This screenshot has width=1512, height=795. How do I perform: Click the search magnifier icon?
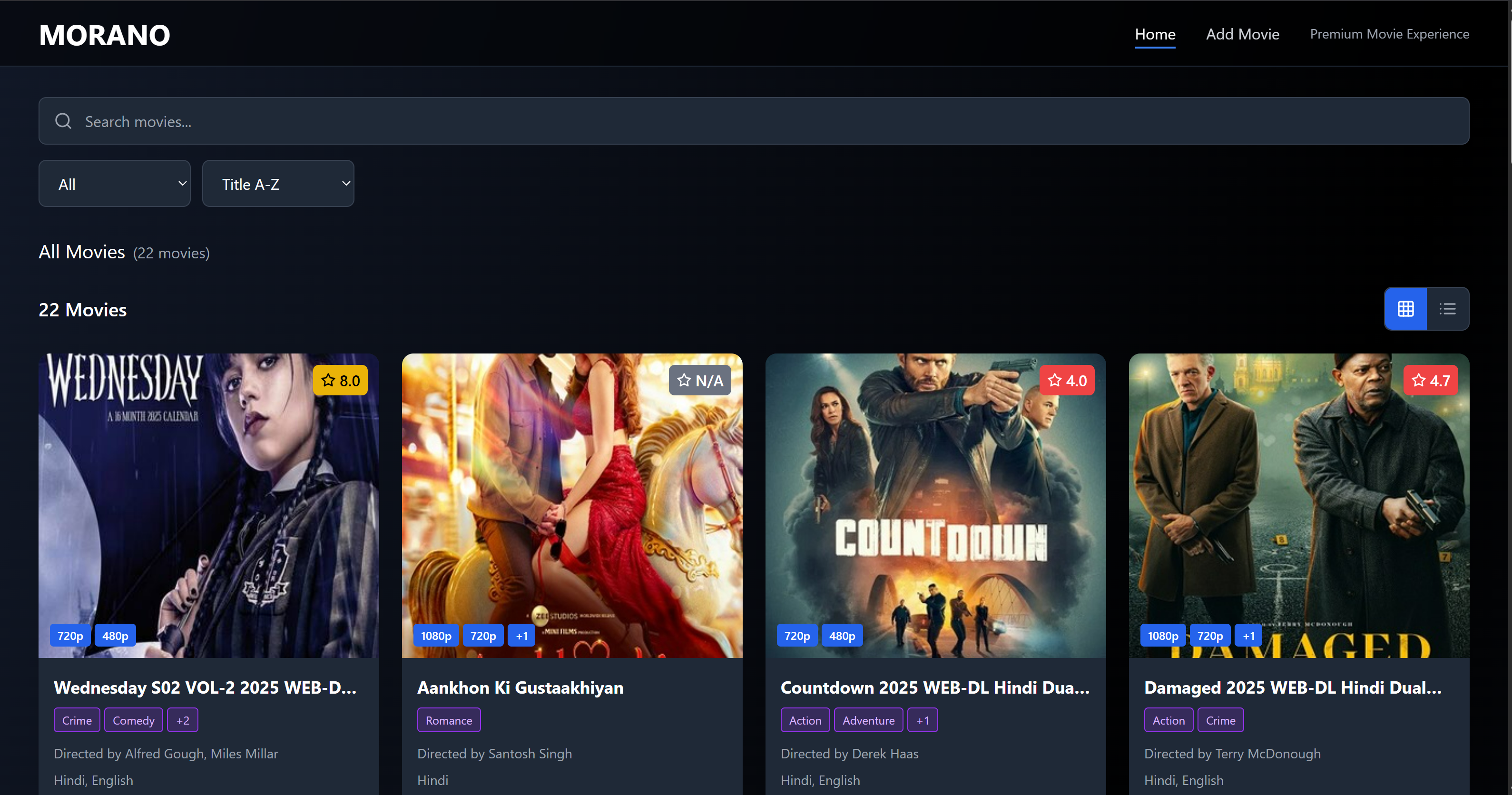[63, 121]
